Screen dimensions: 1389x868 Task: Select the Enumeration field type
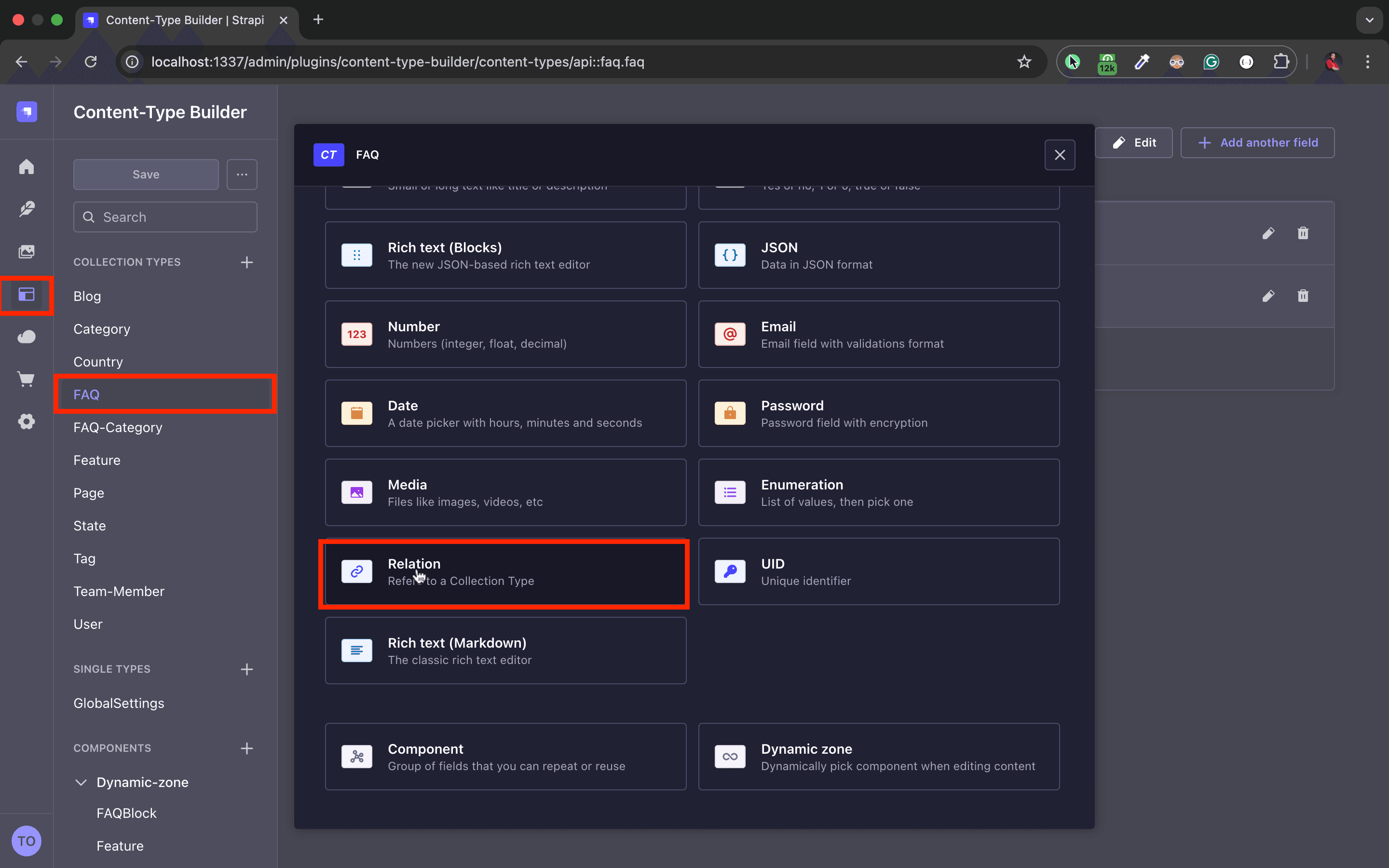click(x=878, y=492)
